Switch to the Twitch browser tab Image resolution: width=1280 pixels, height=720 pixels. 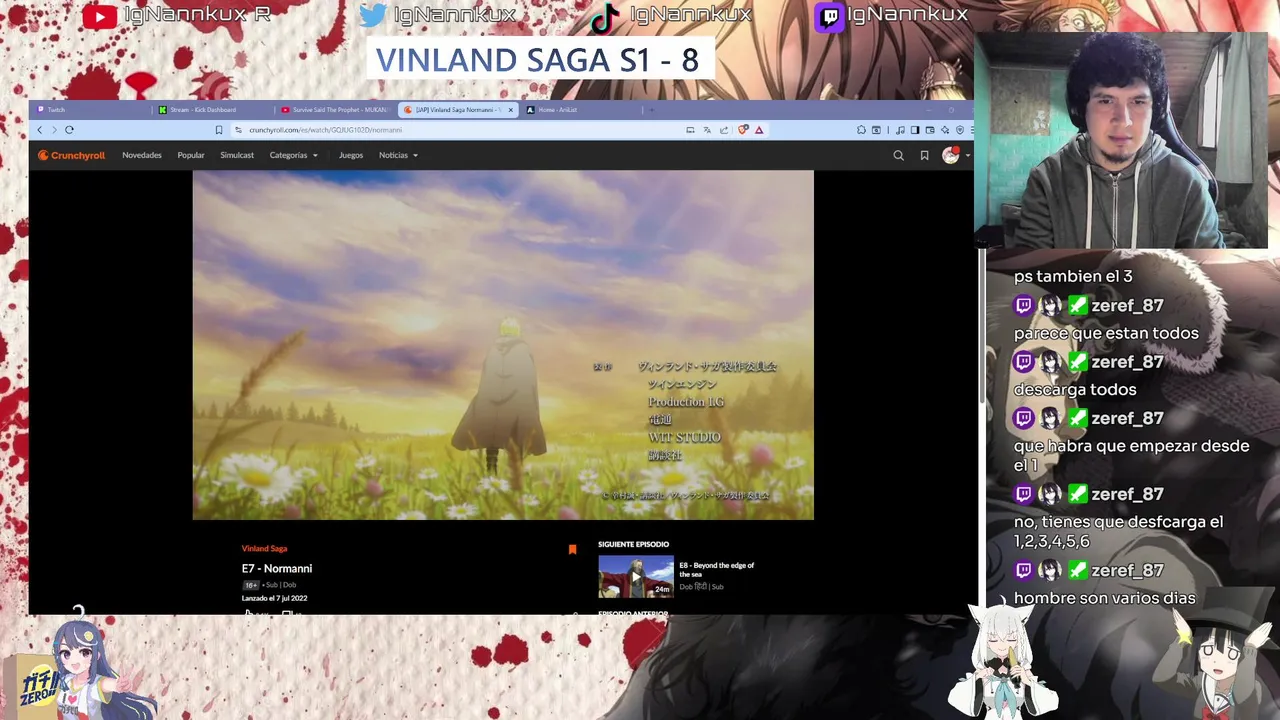point(90,110)
